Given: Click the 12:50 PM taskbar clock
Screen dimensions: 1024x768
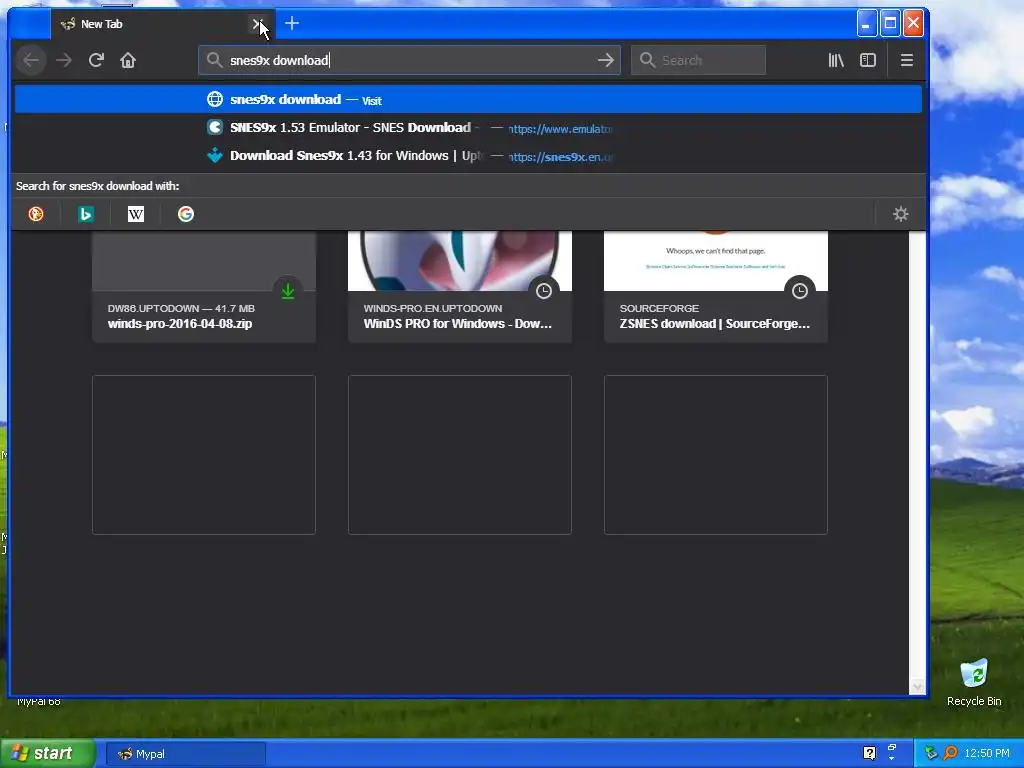Looking at the screenshot, I should click(987, 753).
